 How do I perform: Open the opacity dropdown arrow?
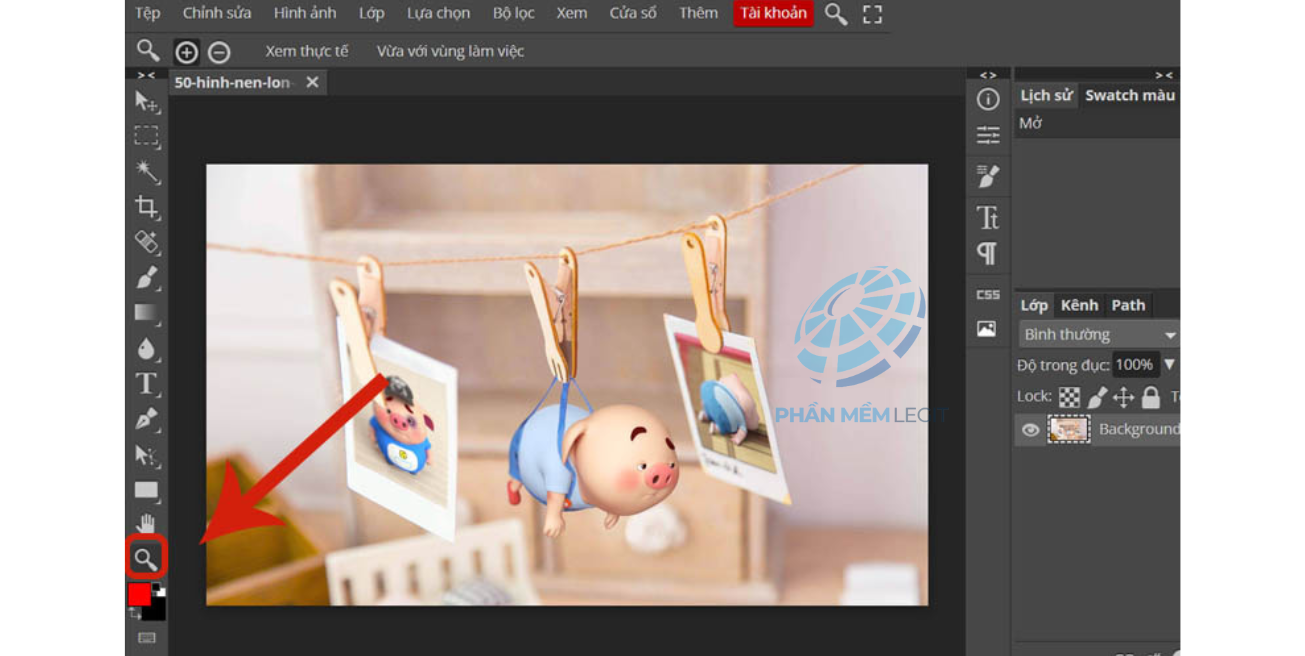click(1169, 365)
